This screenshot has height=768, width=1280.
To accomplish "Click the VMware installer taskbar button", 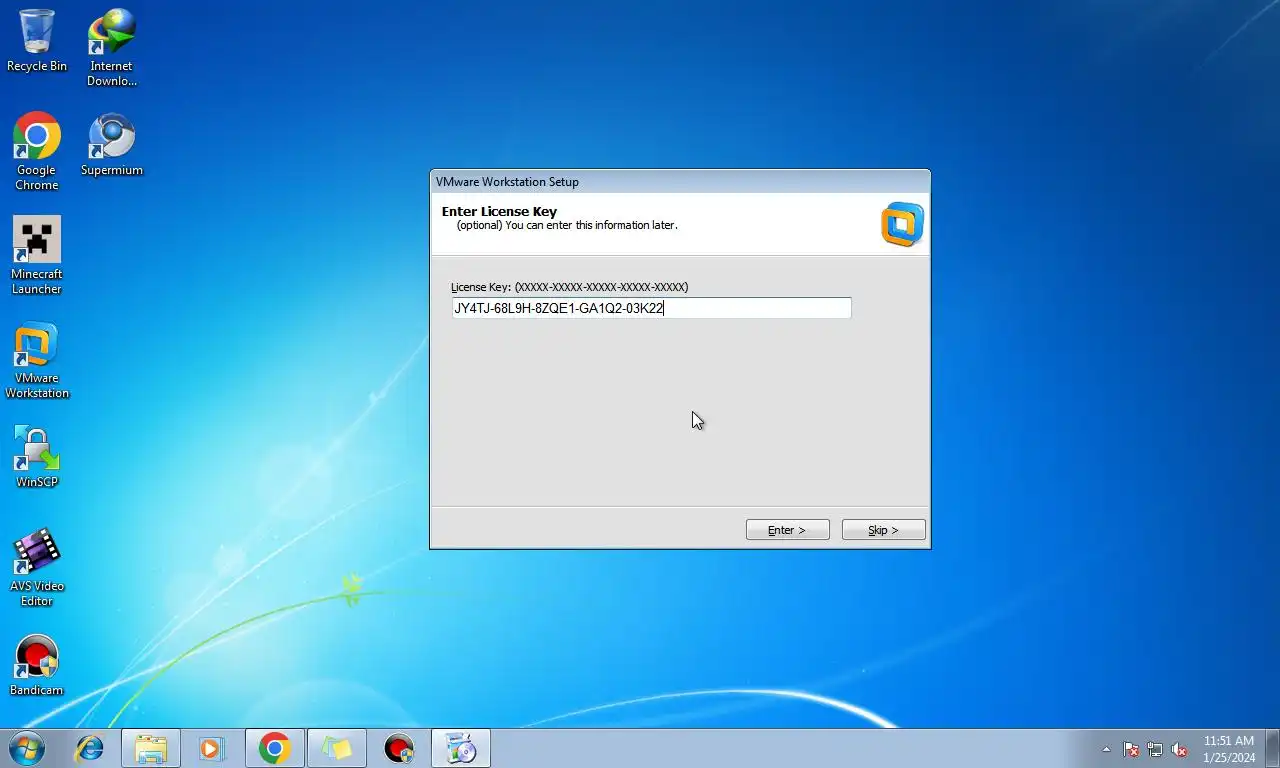I will pyautogui.click(x=461, y=748).
